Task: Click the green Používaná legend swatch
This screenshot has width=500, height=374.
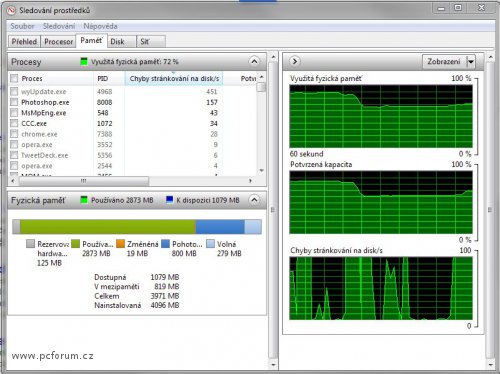Action: pos(76,244)
